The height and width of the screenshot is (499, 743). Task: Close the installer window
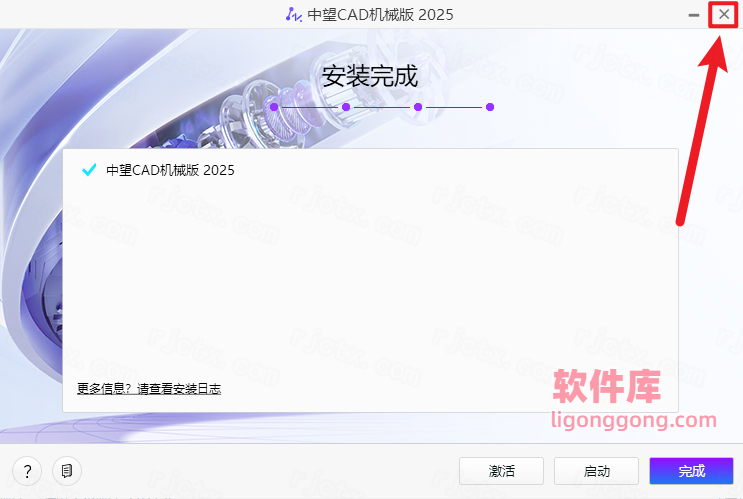[x=724, y=15]
